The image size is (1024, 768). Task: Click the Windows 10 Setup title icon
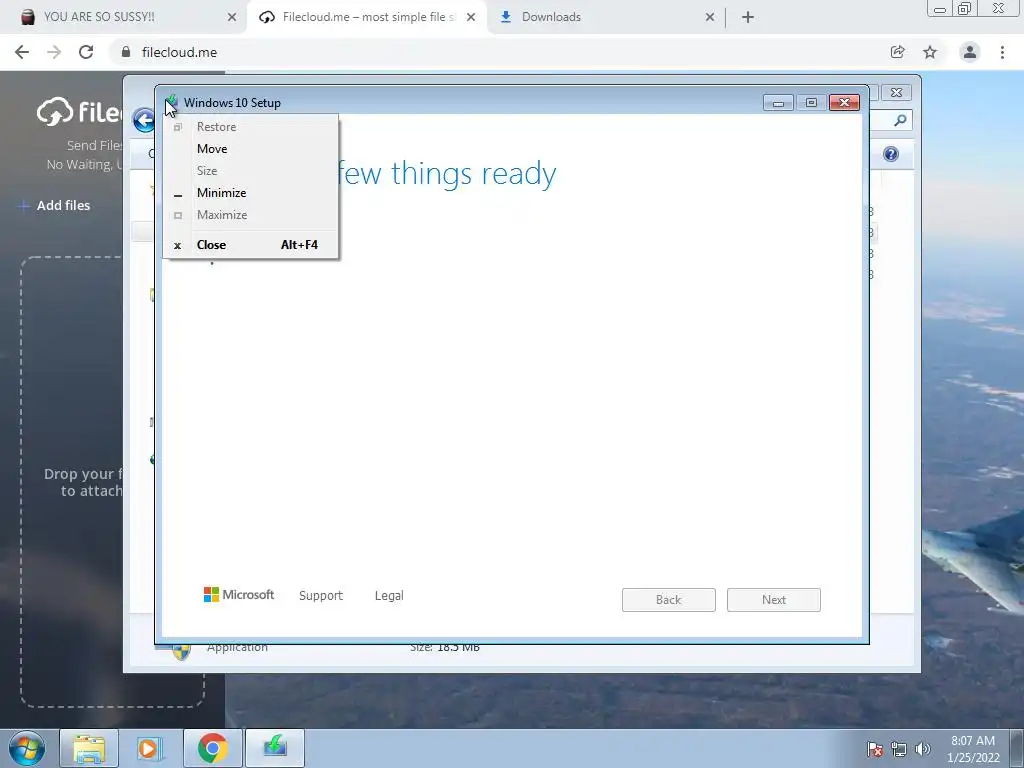(172, 103)
